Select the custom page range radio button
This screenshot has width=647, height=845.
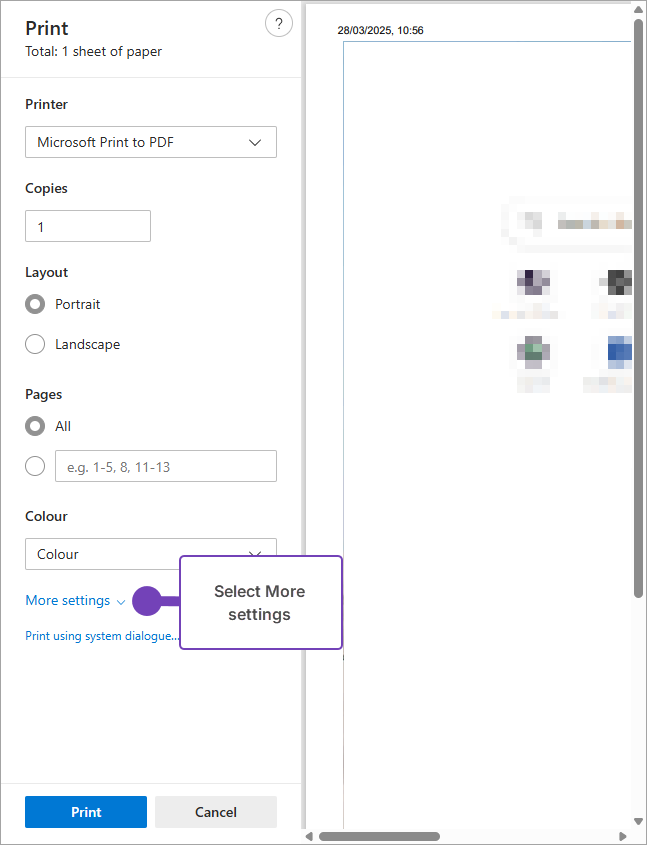coord(35,466)
